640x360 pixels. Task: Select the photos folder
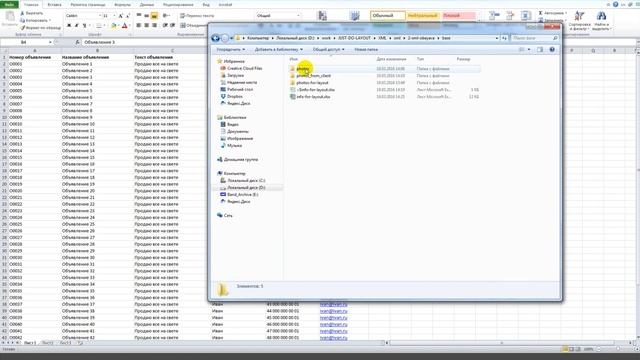pos(303,69)
